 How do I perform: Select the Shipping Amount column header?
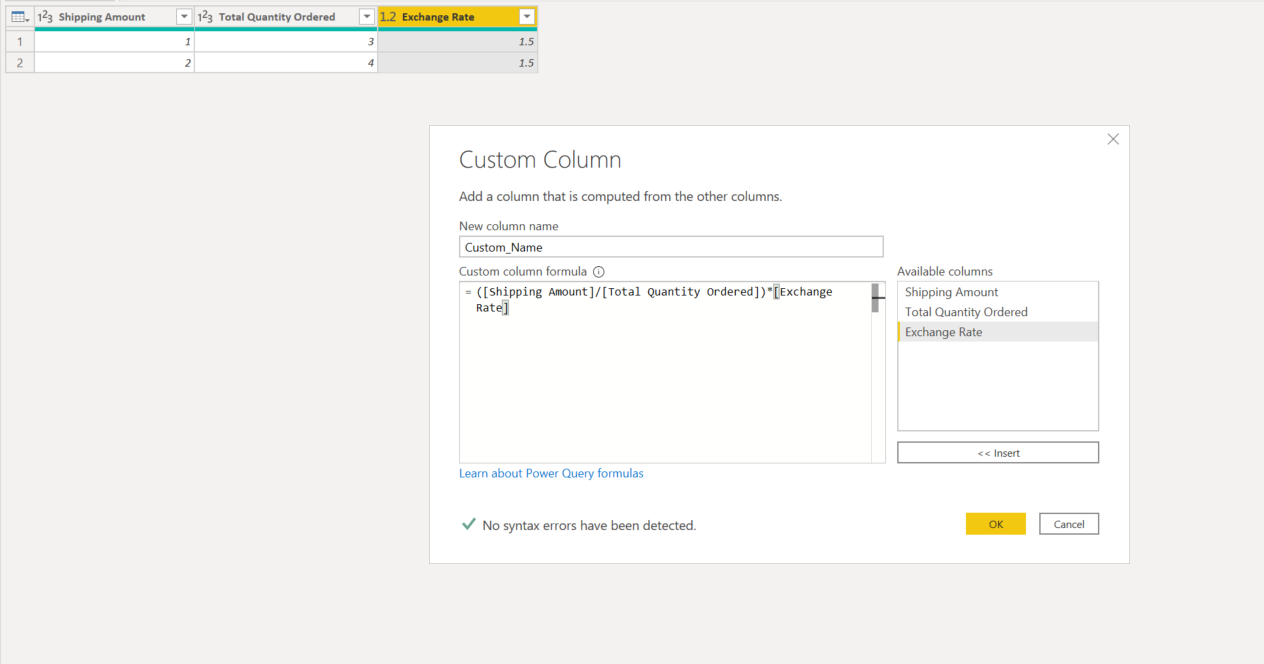114,17
